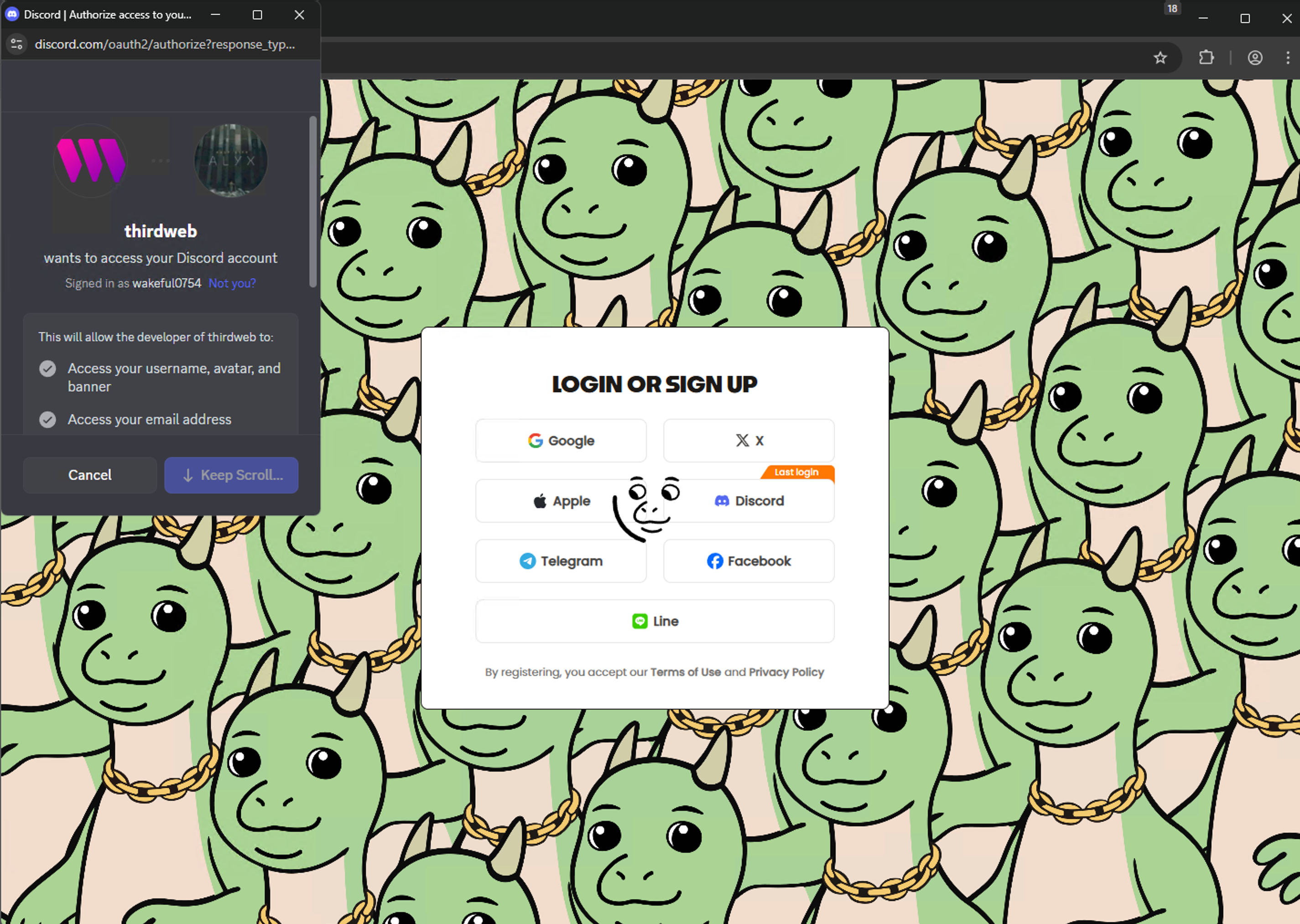Open the Privacy Policy link
The width and height of the screenshot is (1300, 924).
click(x=786, y=672)
